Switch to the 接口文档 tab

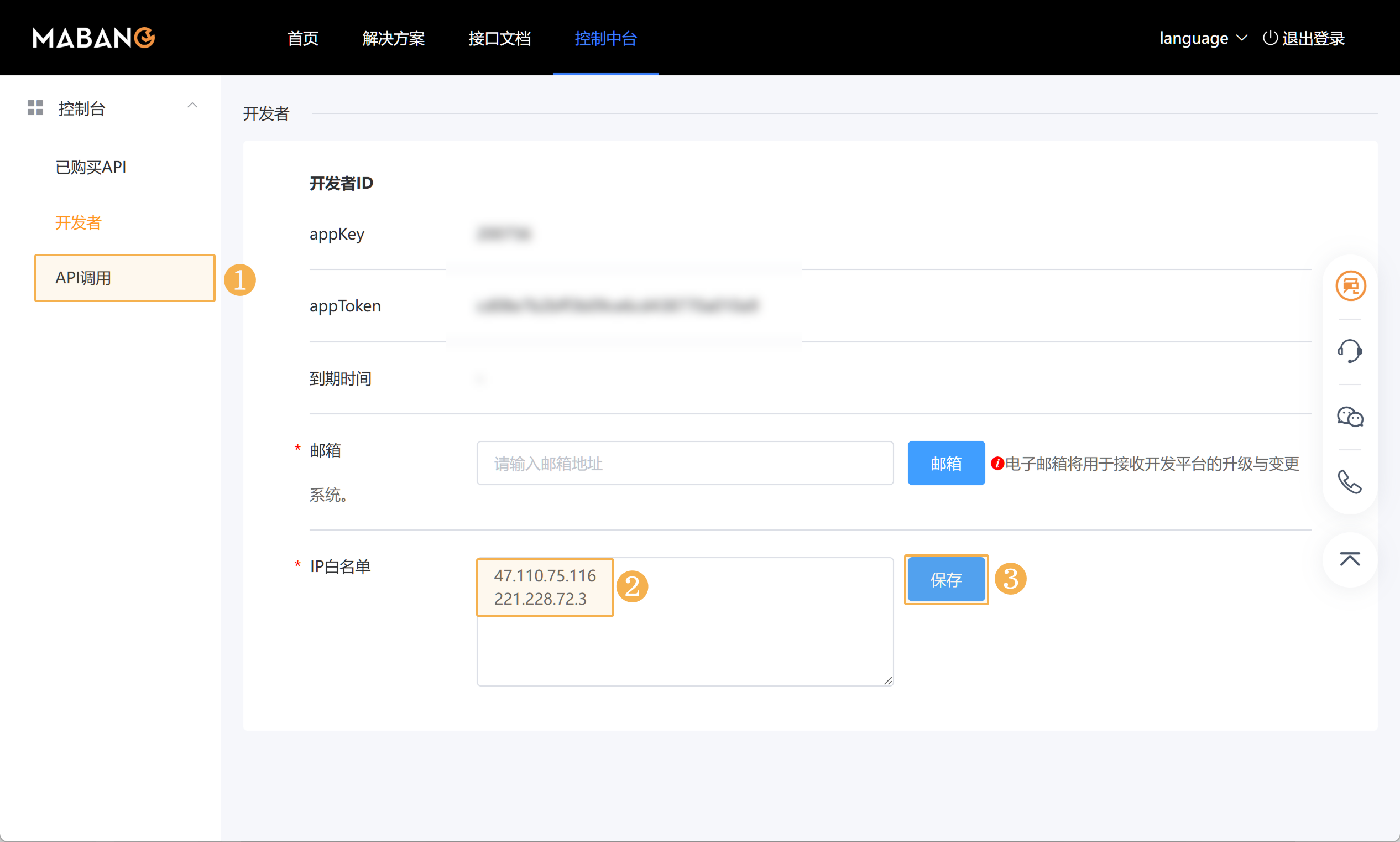(x=499, y=38)
